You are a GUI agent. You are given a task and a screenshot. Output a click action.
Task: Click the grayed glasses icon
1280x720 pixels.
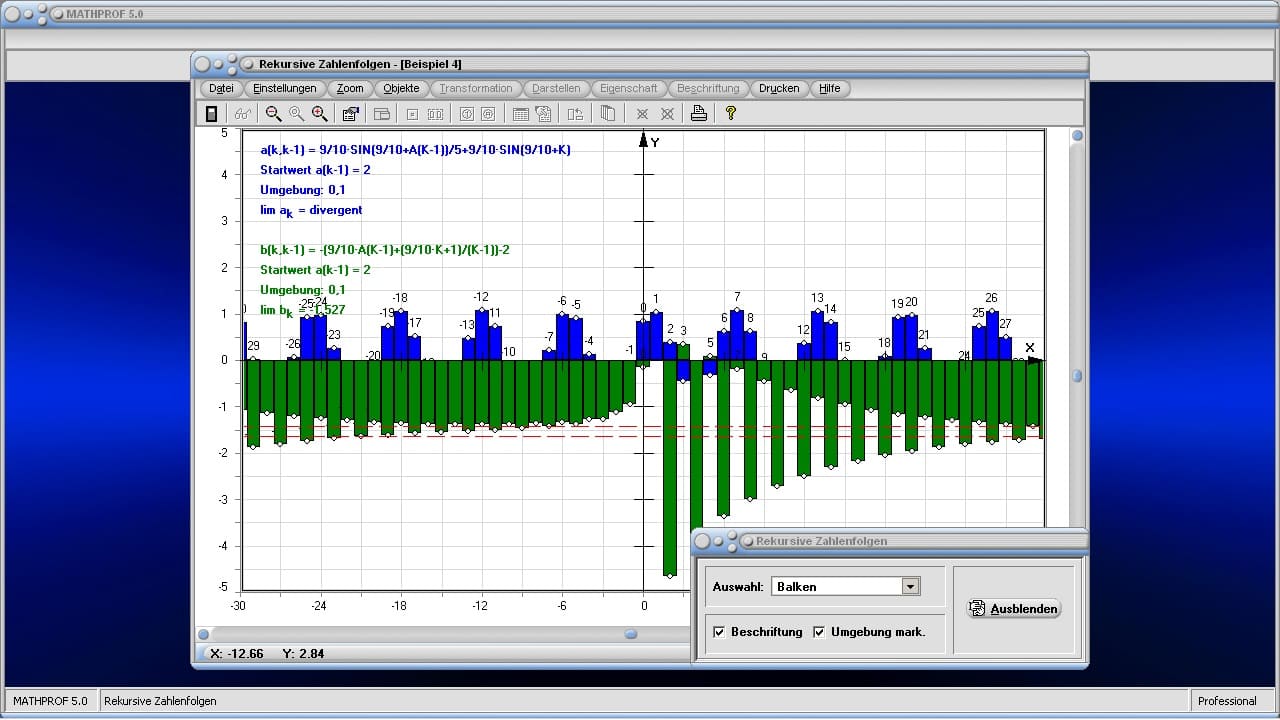[241, 114]
